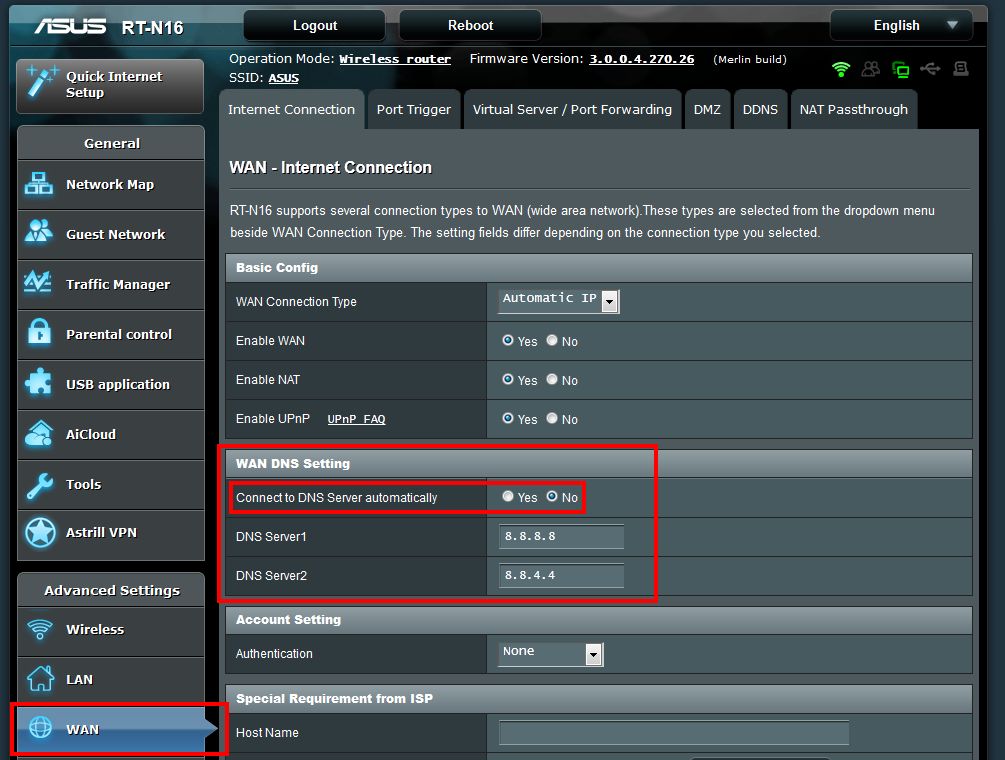The image size is (1005, 760).
Task: Click the DNS Server2 input field
Action: (561, 575)
